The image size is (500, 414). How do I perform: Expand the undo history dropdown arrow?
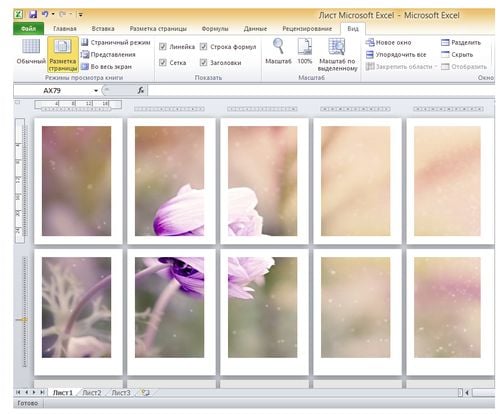tap(53, 14)
